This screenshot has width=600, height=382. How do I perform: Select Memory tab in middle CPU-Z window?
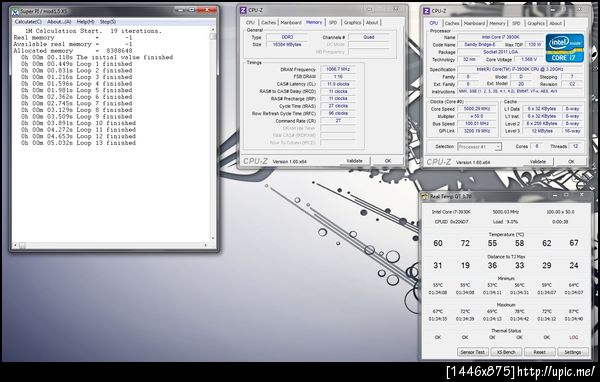pyautogui.click(x=314, y=22)
